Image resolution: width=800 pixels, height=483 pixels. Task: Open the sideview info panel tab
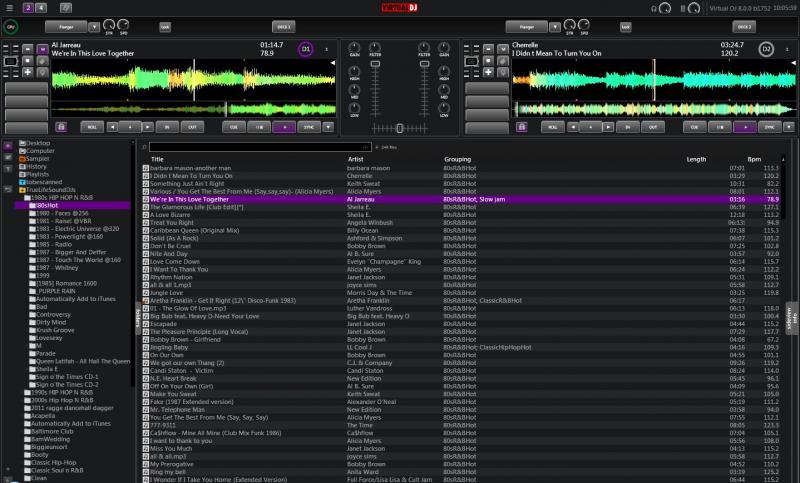click(792, 318)
